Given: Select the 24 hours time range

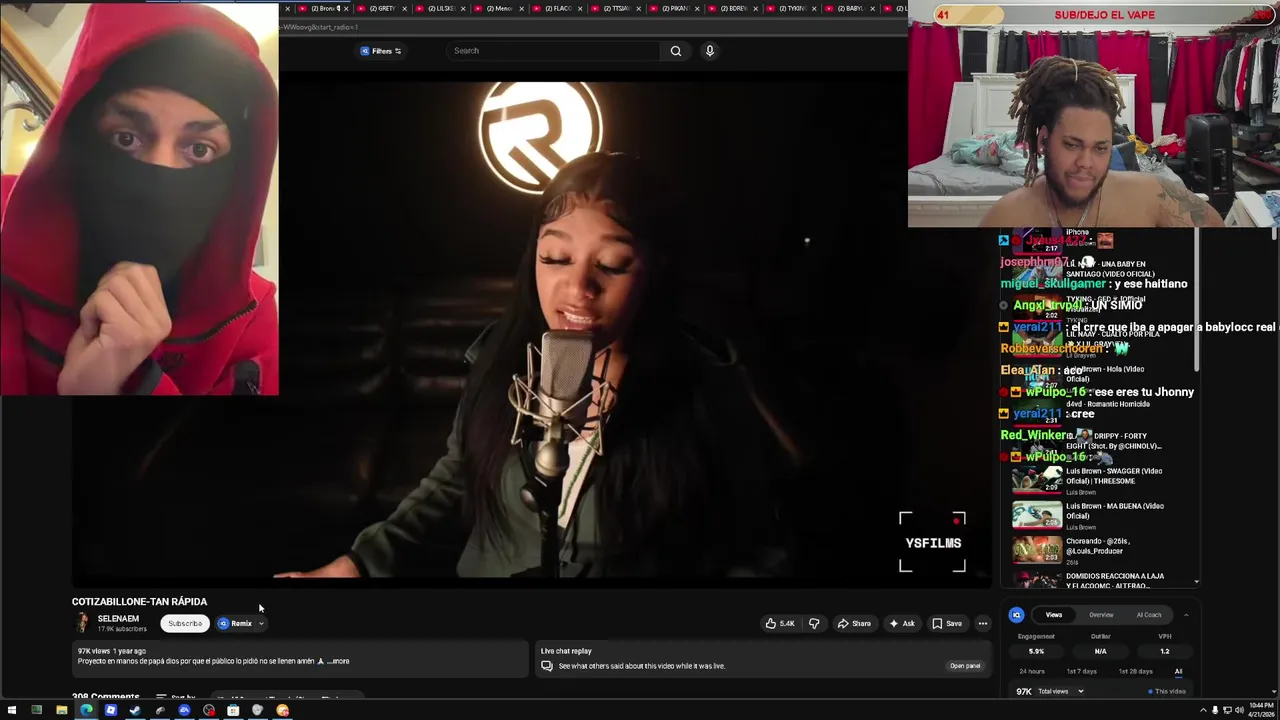Looking at the screenshot, I should click(1032, 671).
